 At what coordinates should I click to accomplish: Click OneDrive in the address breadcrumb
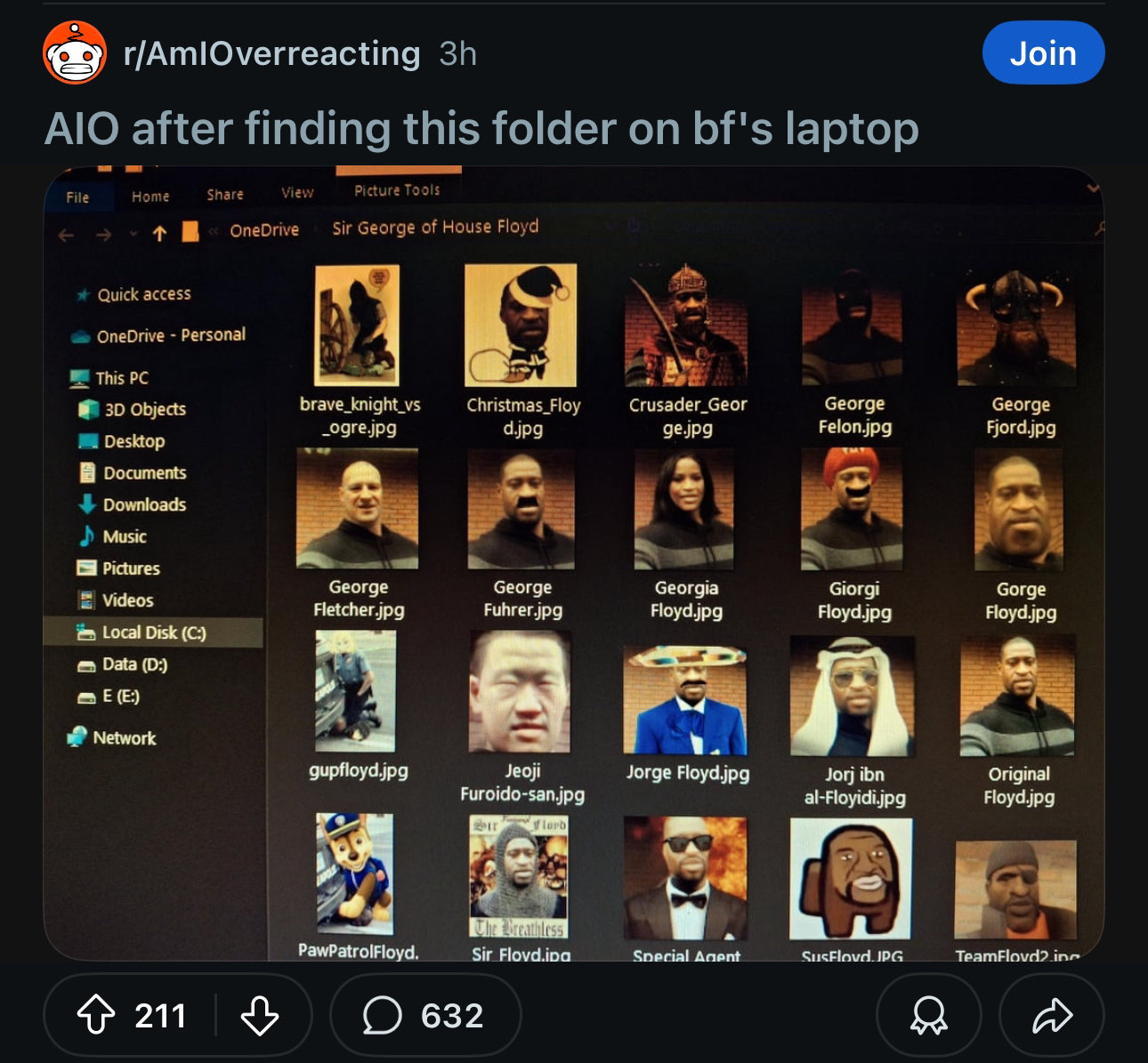pos(264,230)
